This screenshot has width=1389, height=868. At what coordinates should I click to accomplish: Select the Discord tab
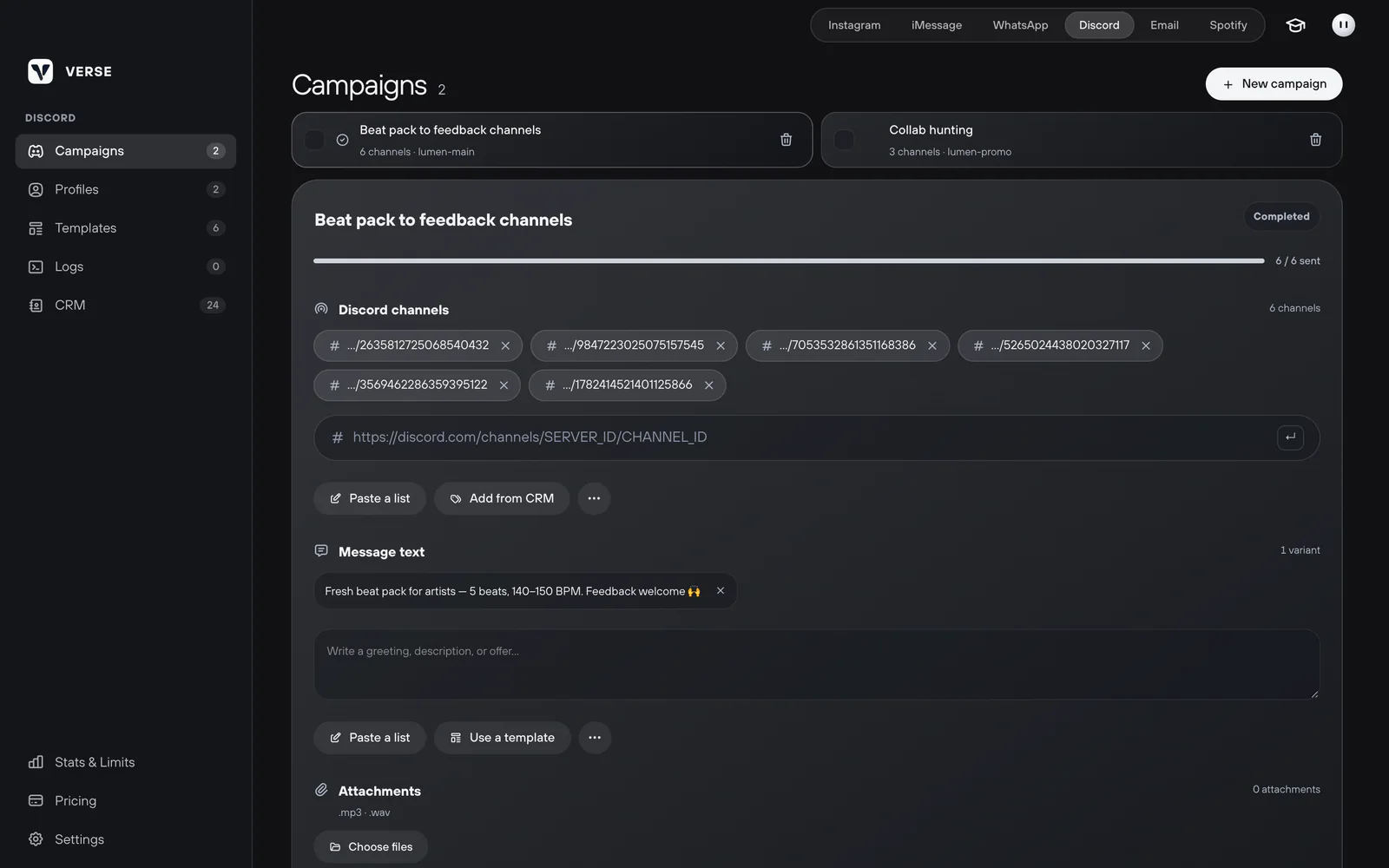1099,25
